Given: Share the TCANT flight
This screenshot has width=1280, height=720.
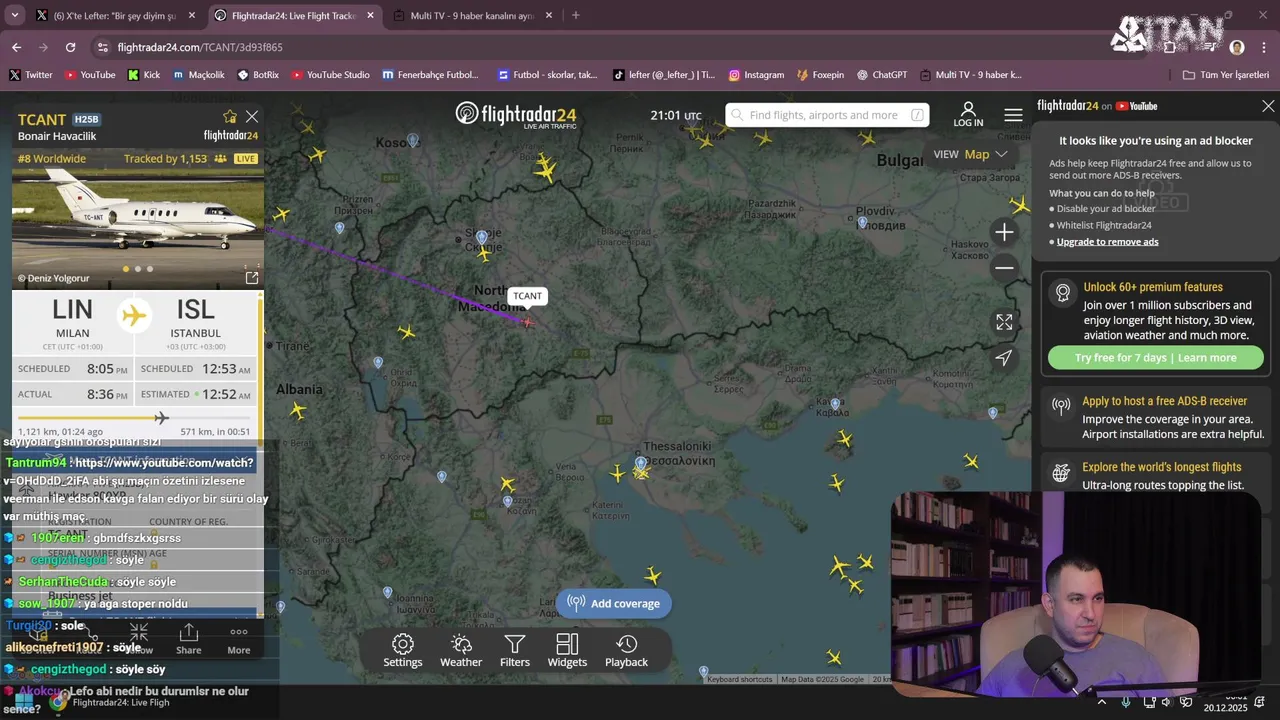Looking at the screenshot, I should click(189, 640).
